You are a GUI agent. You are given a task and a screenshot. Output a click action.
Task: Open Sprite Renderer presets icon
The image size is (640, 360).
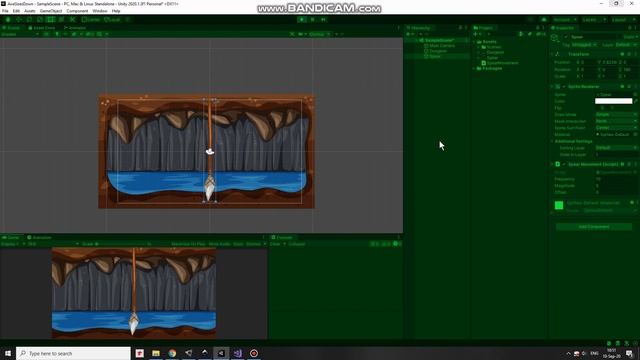point(629,87)
